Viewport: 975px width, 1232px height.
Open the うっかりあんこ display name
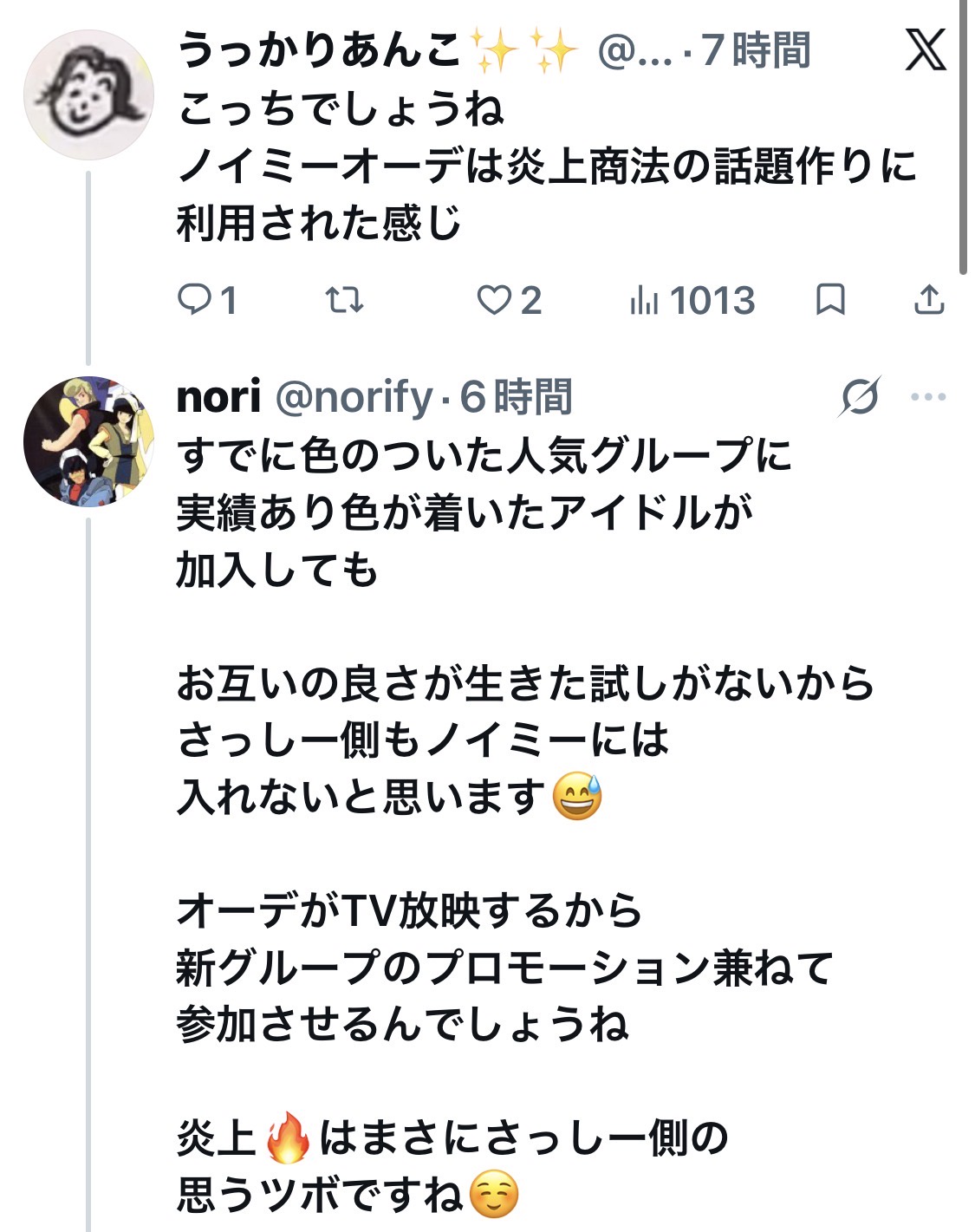(319, 50)
